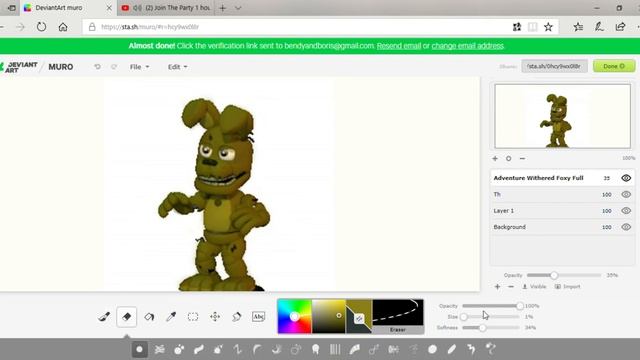The image size is (640, 360).
Task: Adjust the brush Size slider
Action: tap(491, 317)
